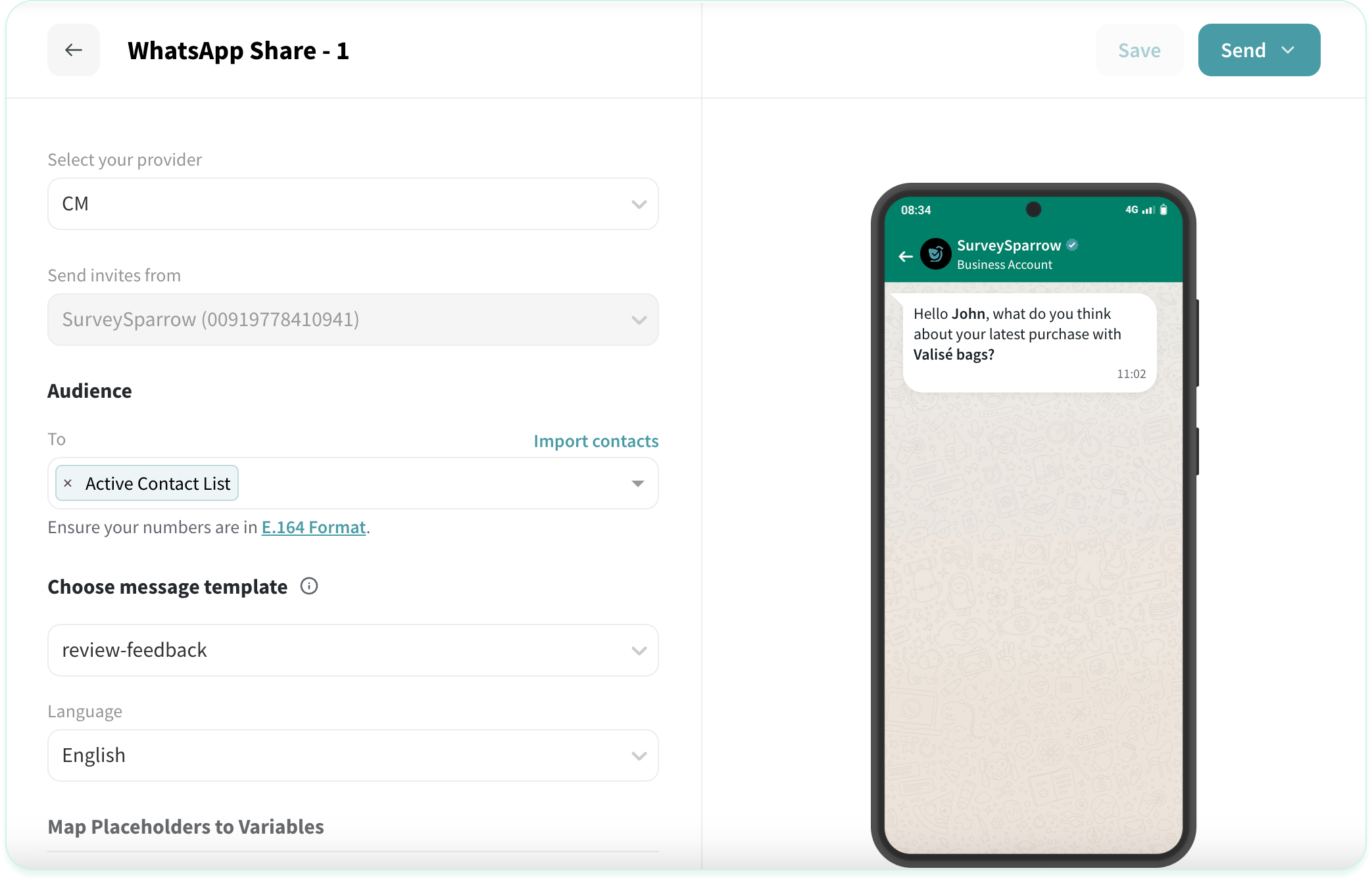
Task: Remove the Active Contact List tag
Action: pyautogui.click(x=68, y=483)
